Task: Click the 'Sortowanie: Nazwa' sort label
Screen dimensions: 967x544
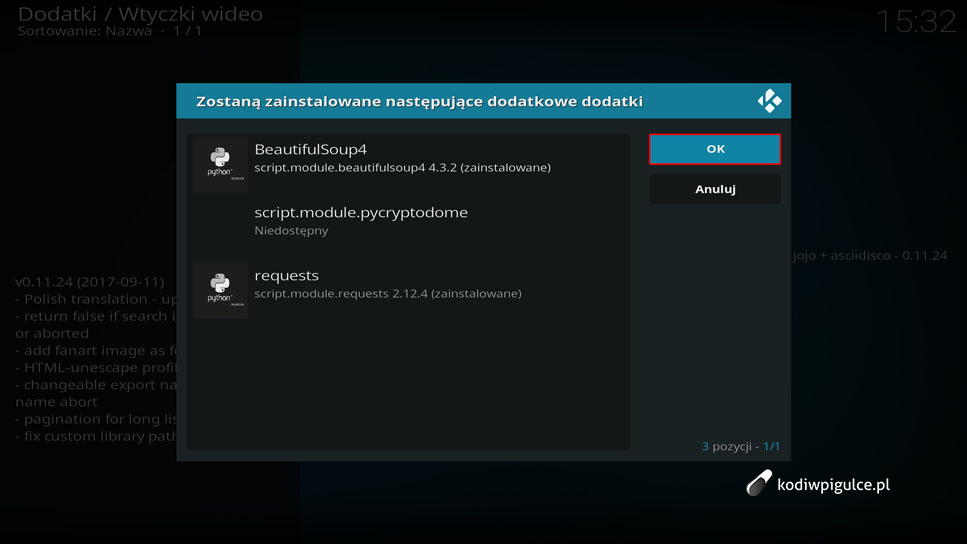Action: point(85,31)
